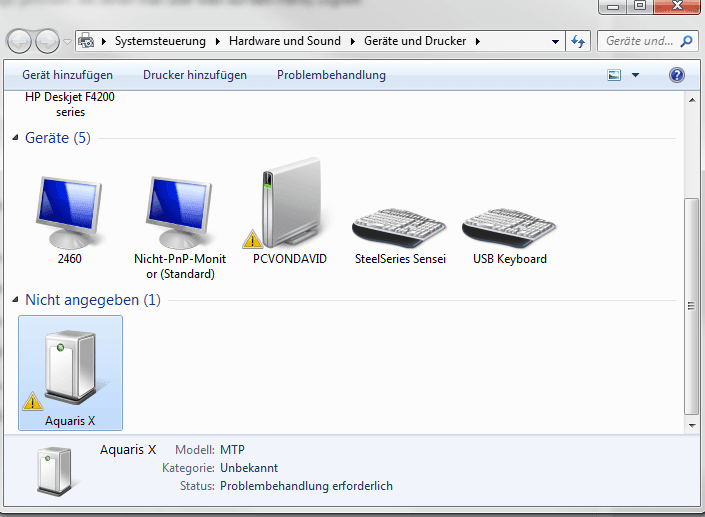Open the view options dropdown arrow
Screen dimensions: 705x517
coord(635,75)
